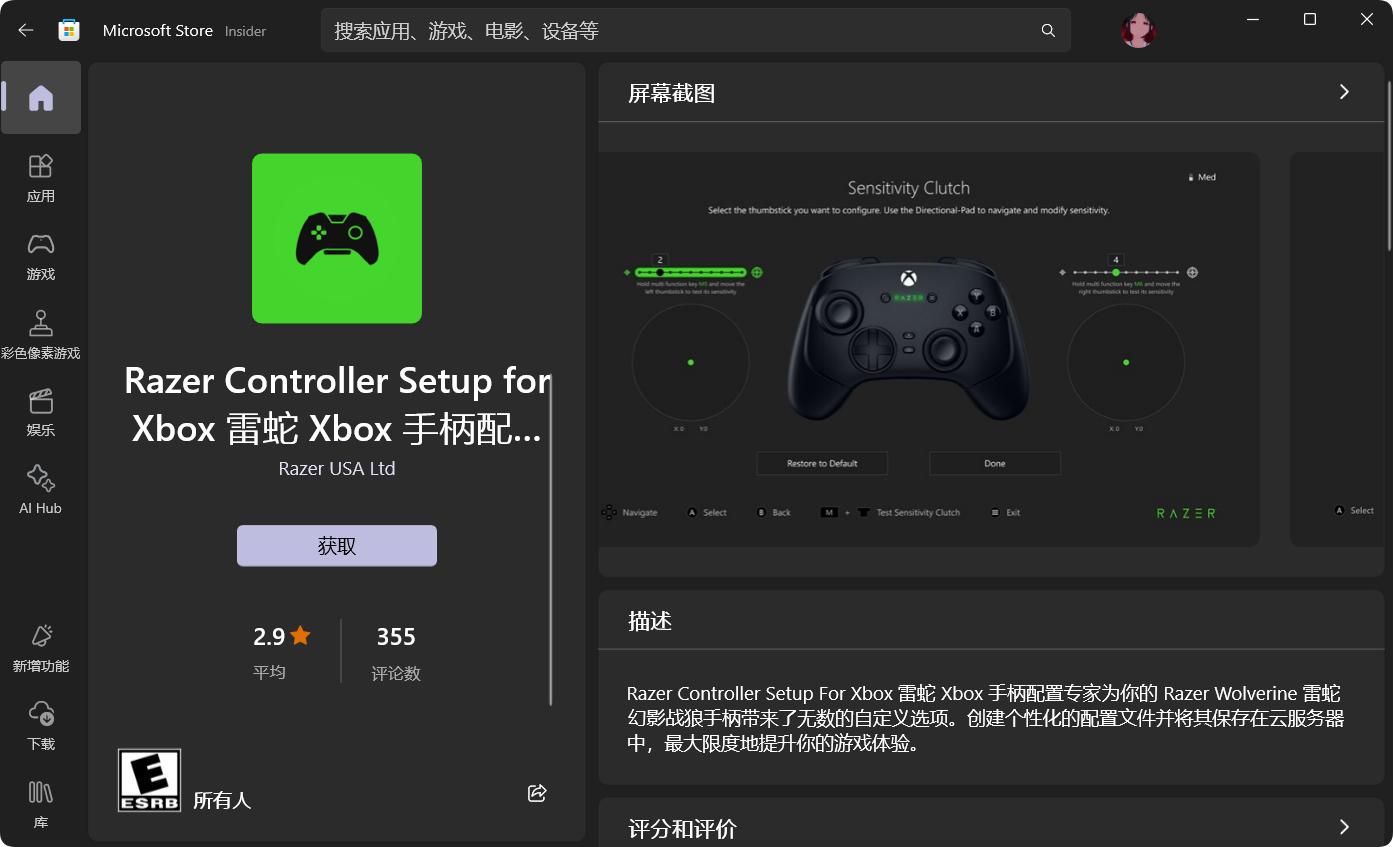Open the 应用 (Apps) section
1393x847 pixels.
(x=41, y=178)
